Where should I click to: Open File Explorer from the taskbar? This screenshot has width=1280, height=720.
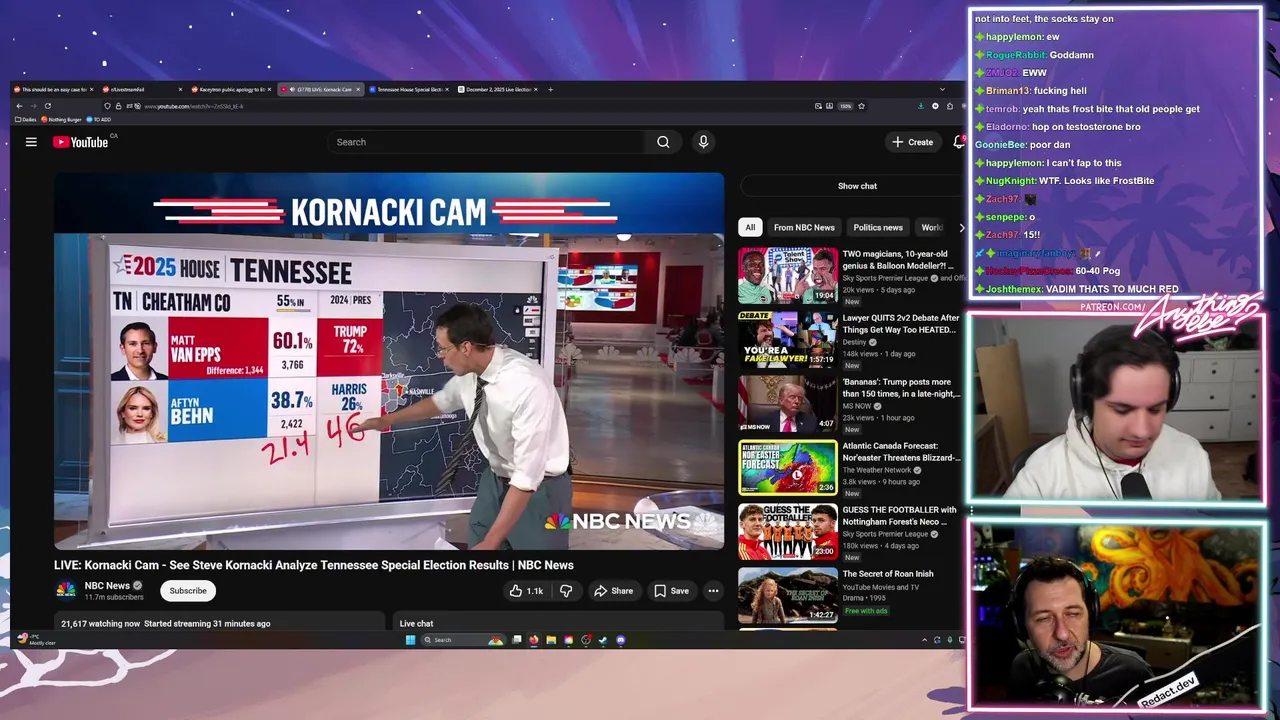[x=551, y=640]
